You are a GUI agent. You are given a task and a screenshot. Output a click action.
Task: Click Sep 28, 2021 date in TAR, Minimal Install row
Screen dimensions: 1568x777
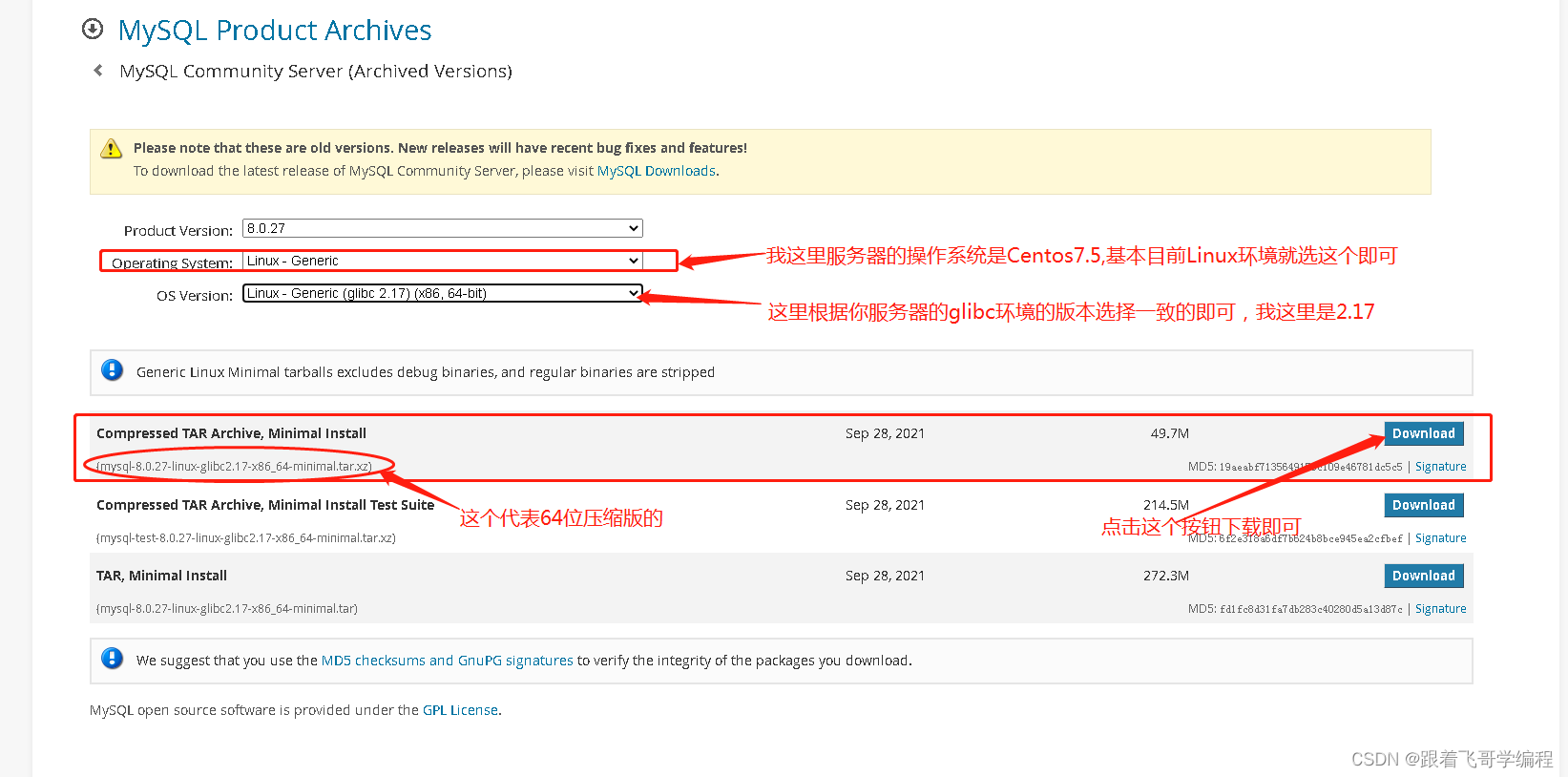[885, 576]
